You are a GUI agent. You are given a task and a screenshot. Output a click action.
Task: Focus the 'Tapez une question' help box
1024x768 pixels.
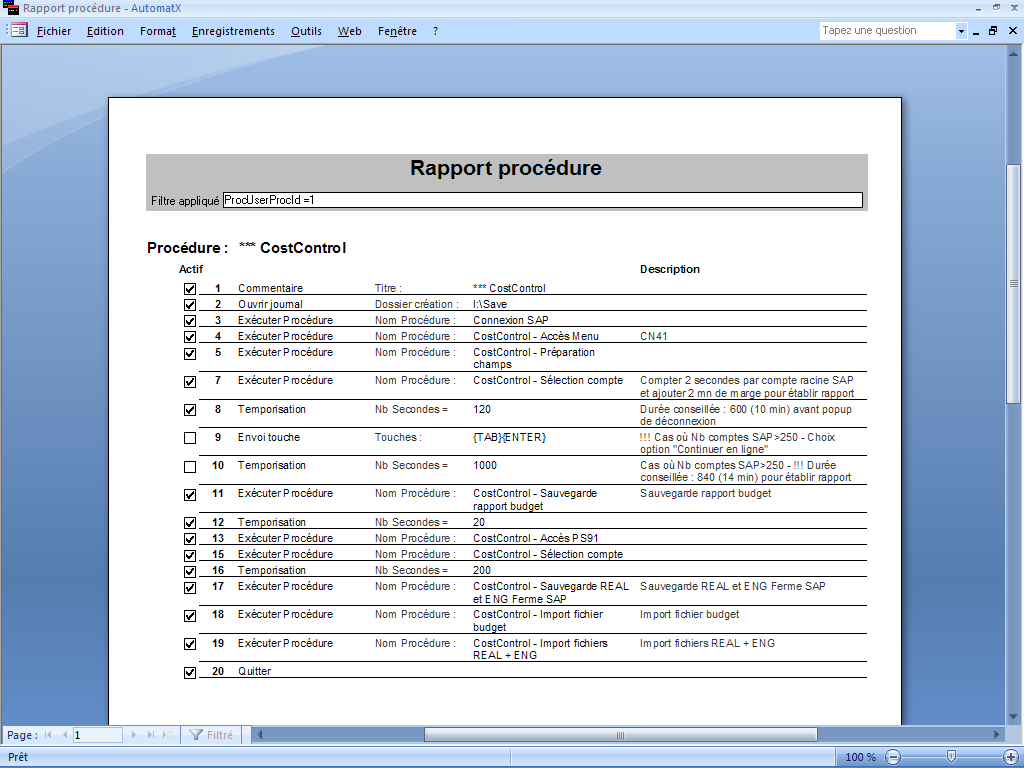pyautogui.click(x=888, y=31)
